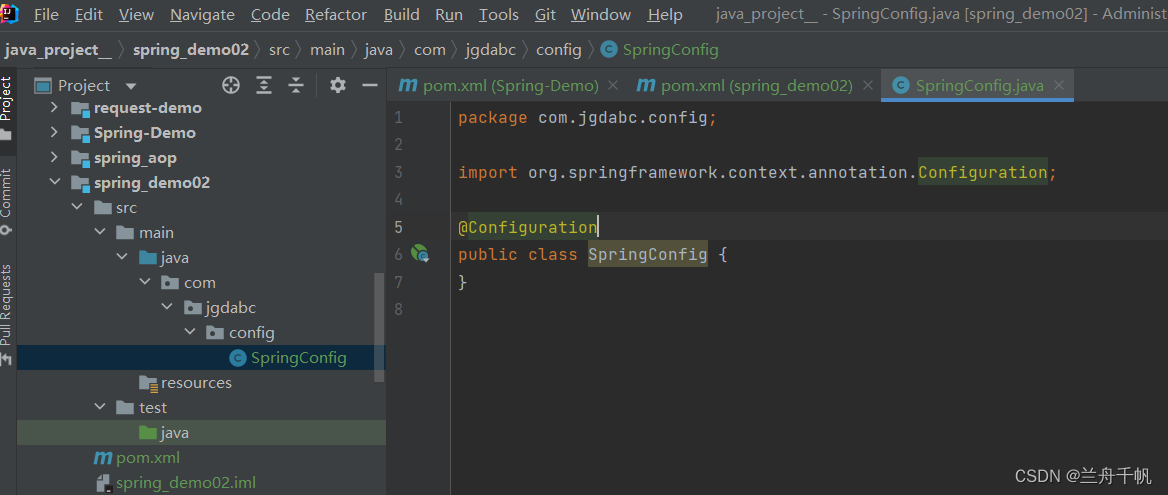
Task: Select pom.xml in project tree
Action: pyautogui.click(x=136, y=458)
